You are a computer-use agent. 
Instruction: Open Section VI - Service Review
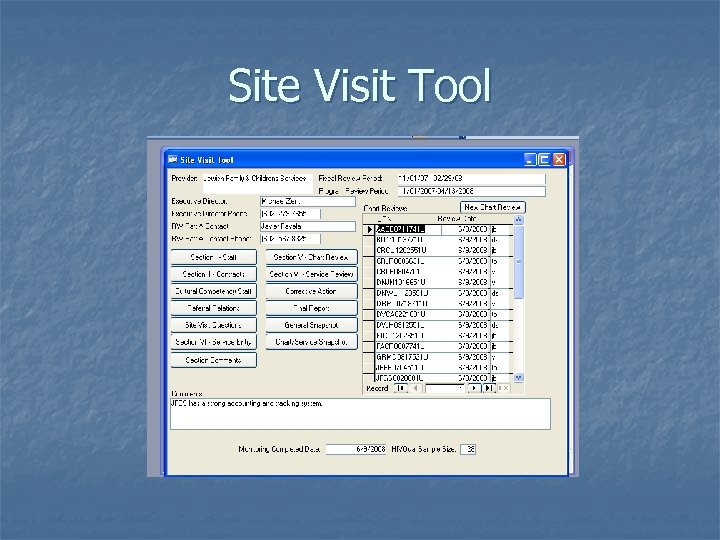point(311,274)
